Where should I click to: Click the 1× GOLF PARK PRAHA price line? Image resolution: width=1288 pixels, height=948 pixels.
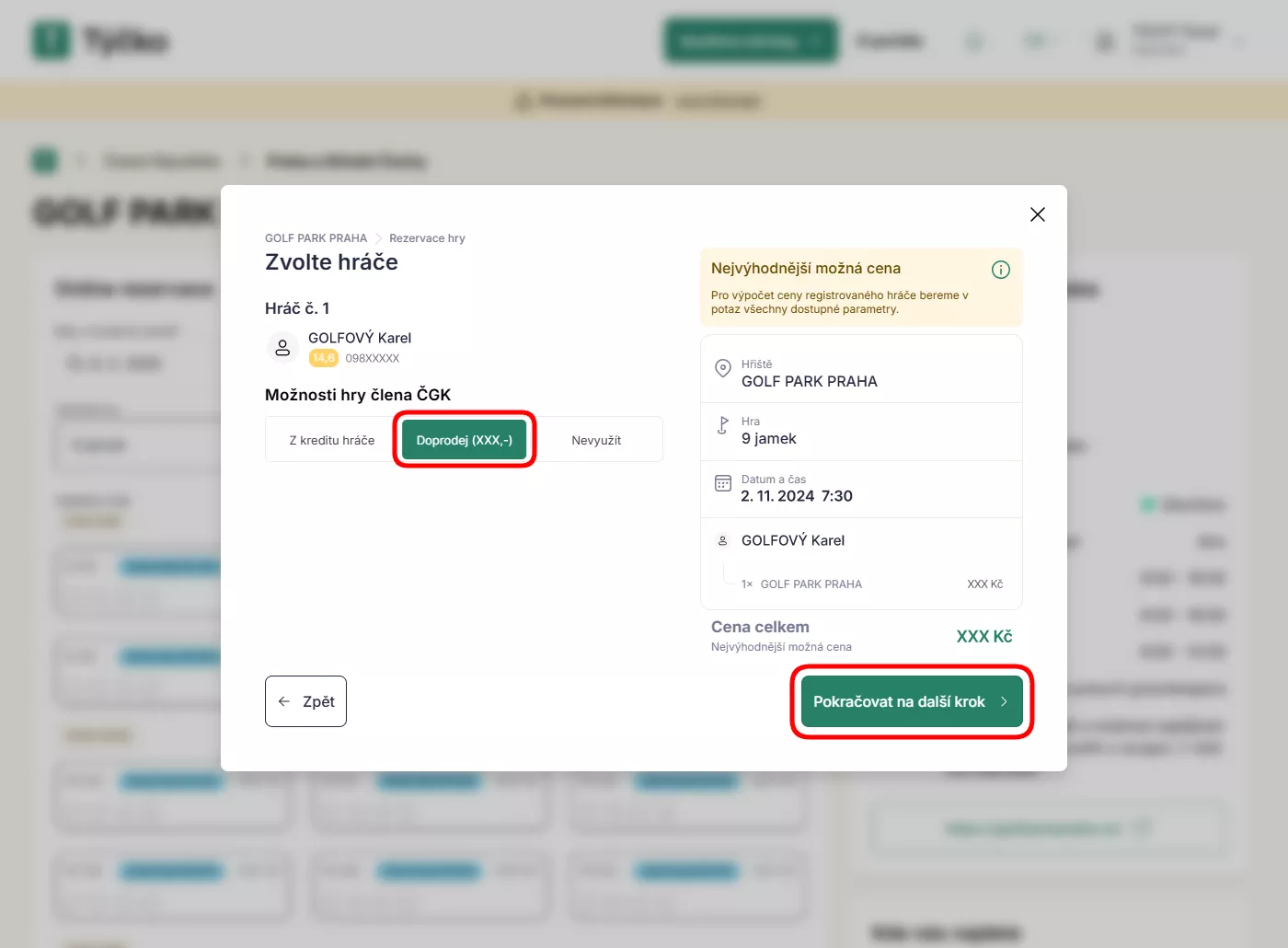871,584
